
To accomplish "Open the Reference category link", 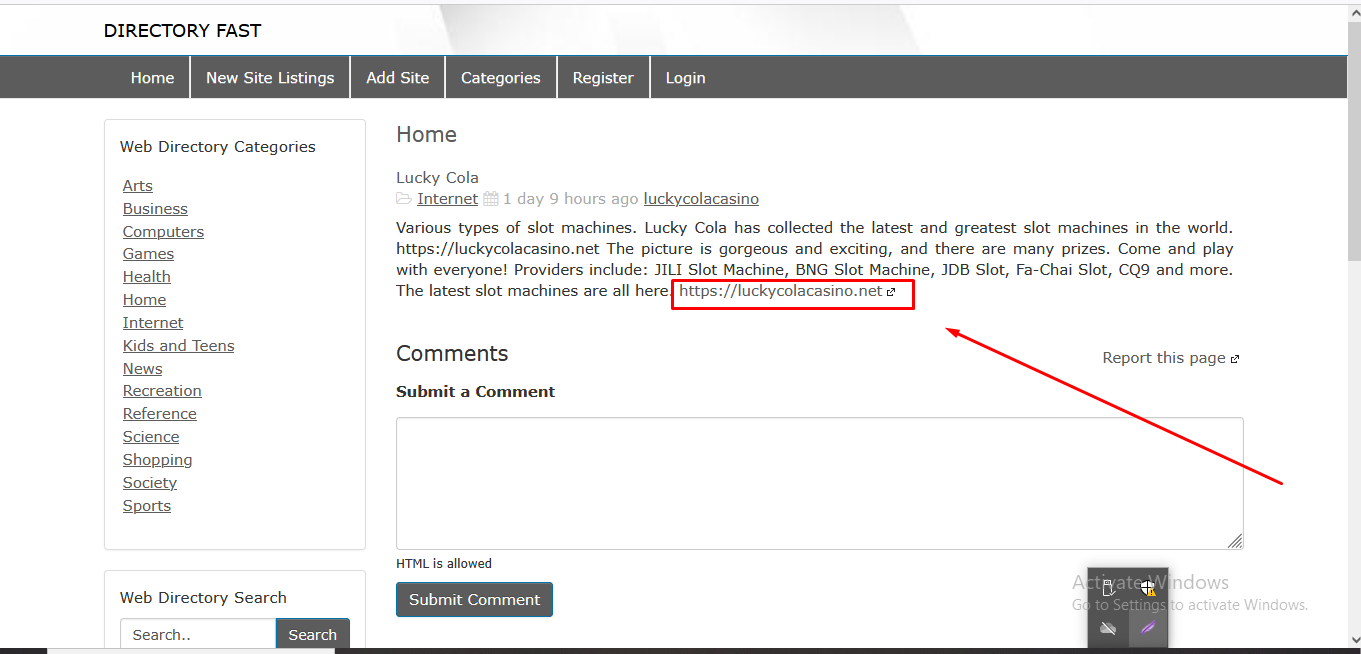I will [160, 414].
